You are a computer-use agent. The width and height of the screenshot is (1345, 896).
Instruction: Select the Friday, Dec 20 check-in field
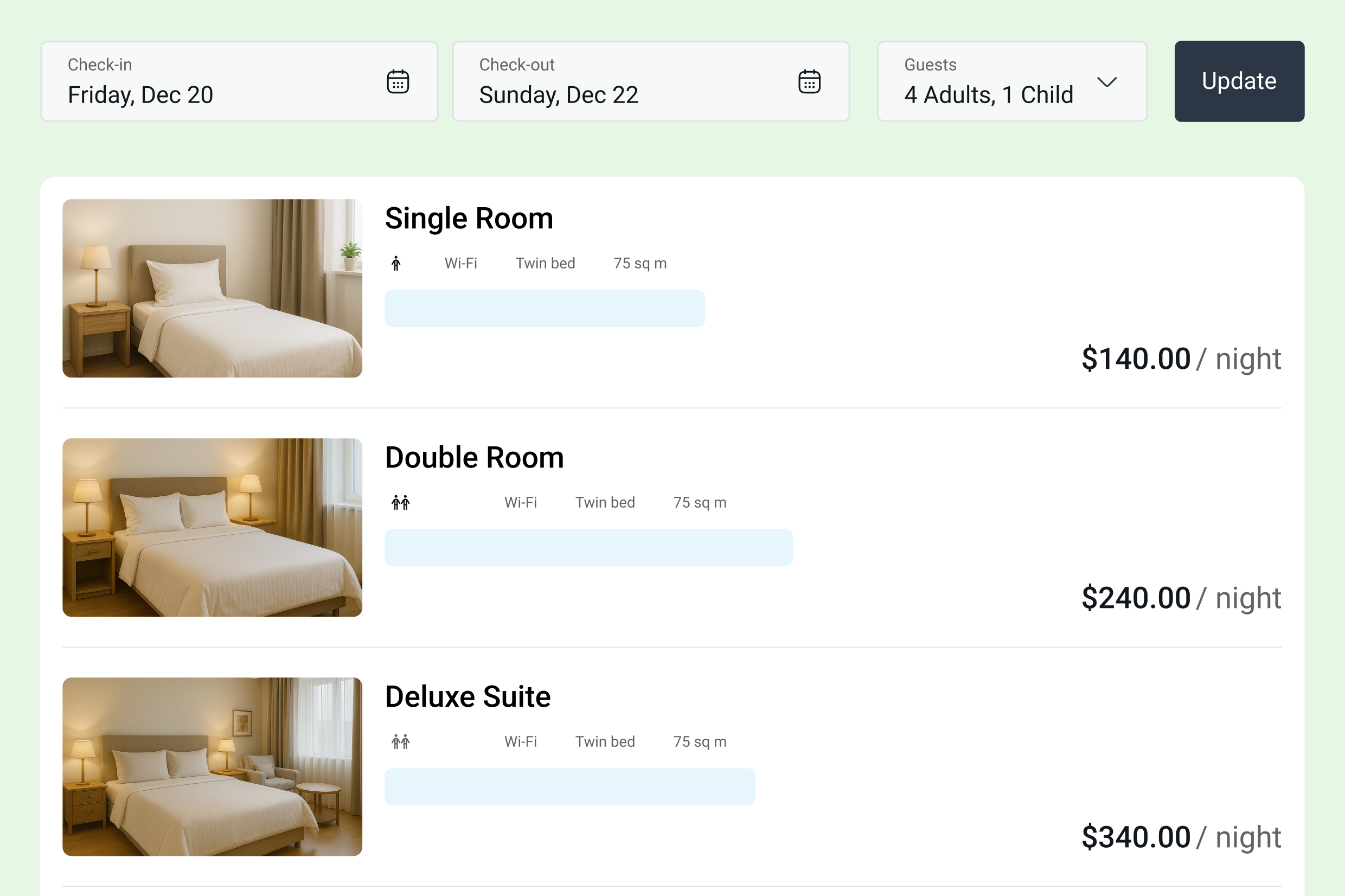[239, 81]
